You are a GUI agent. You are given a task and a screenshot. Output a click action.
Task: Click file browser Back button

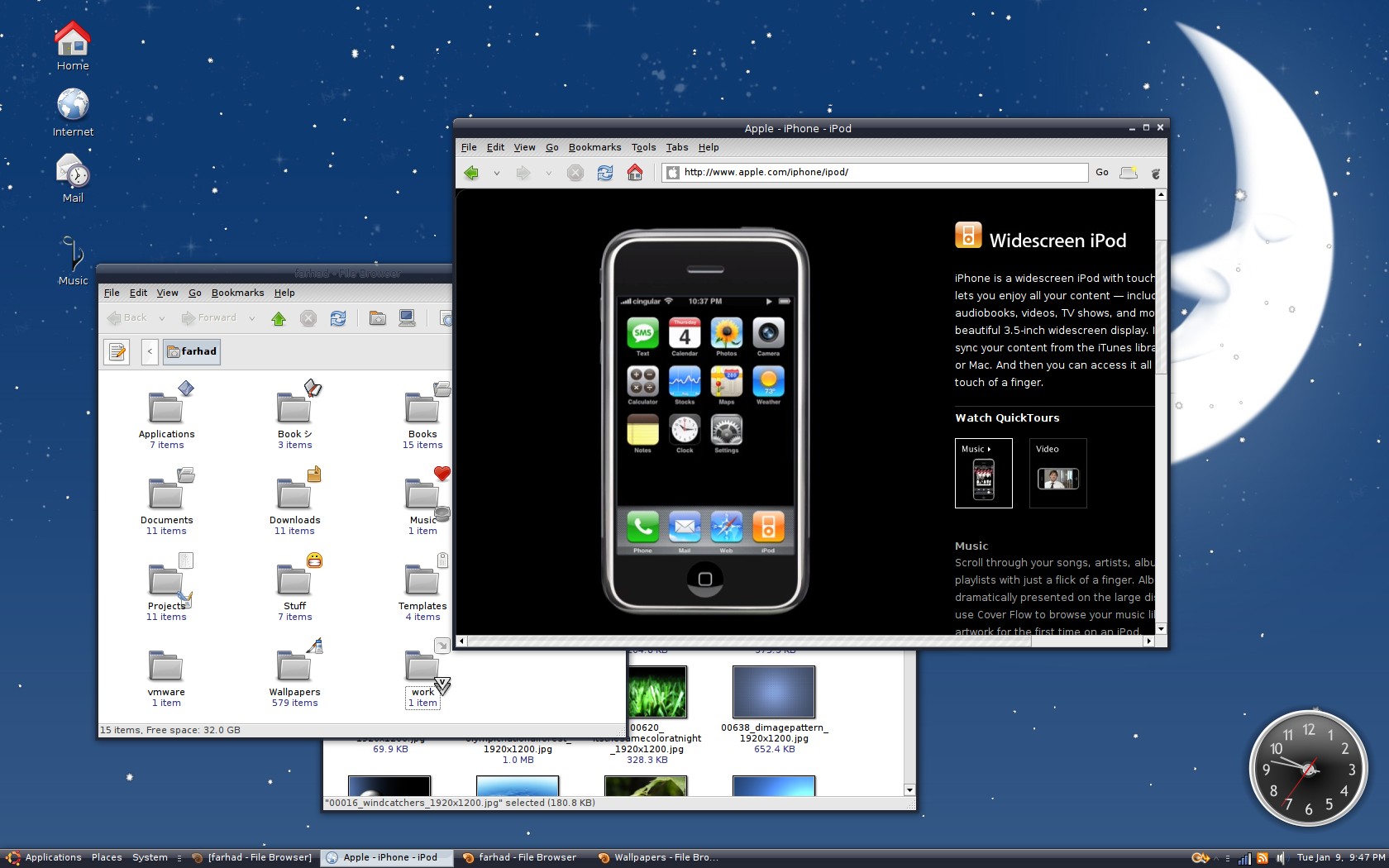click(x=127, y=318)
